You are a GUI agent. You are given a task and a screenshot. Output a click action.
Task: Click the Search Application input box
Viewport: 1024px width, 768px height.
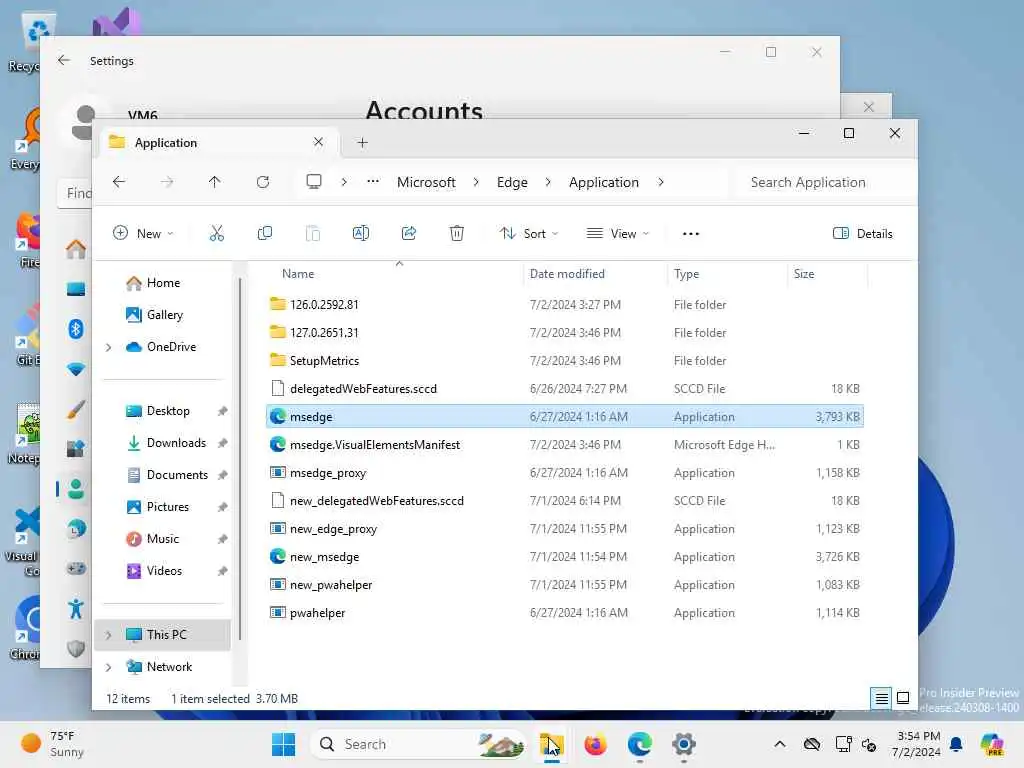click(x=825, y=182)
